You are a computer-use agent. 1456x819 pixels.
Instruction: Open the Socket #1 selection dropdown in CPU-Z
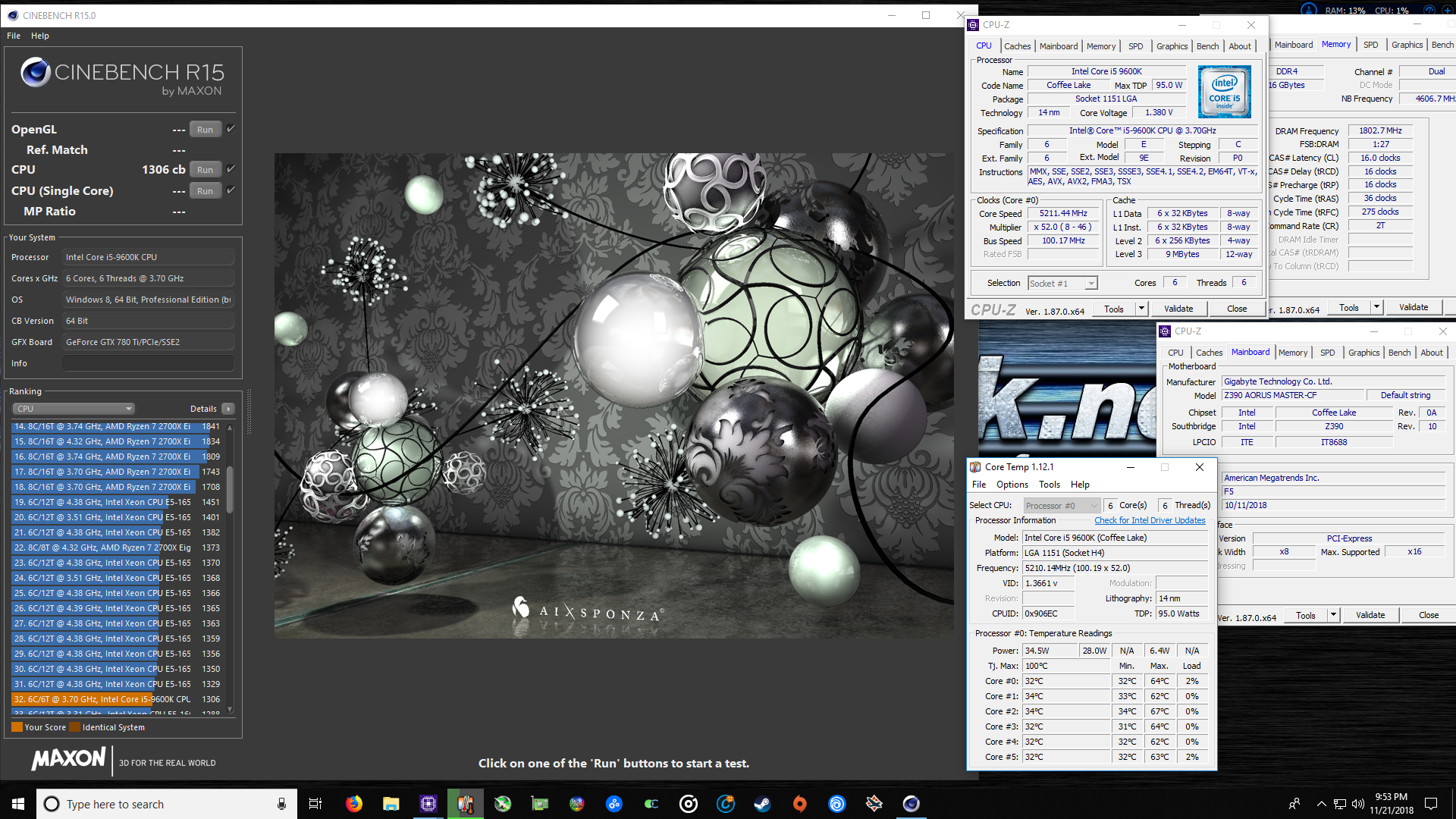(x=1062, y=283)
